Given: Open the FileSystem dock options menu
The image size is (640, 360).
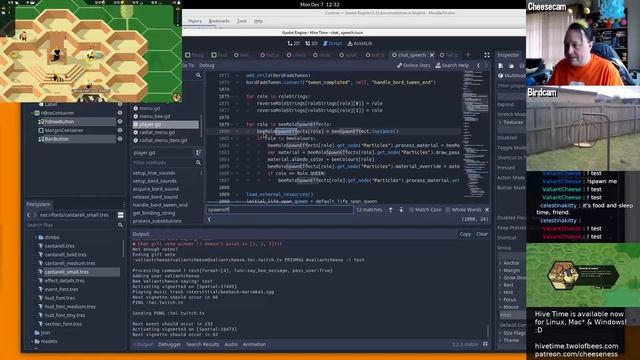Looking at the screenshot, I should coord(124,204).
